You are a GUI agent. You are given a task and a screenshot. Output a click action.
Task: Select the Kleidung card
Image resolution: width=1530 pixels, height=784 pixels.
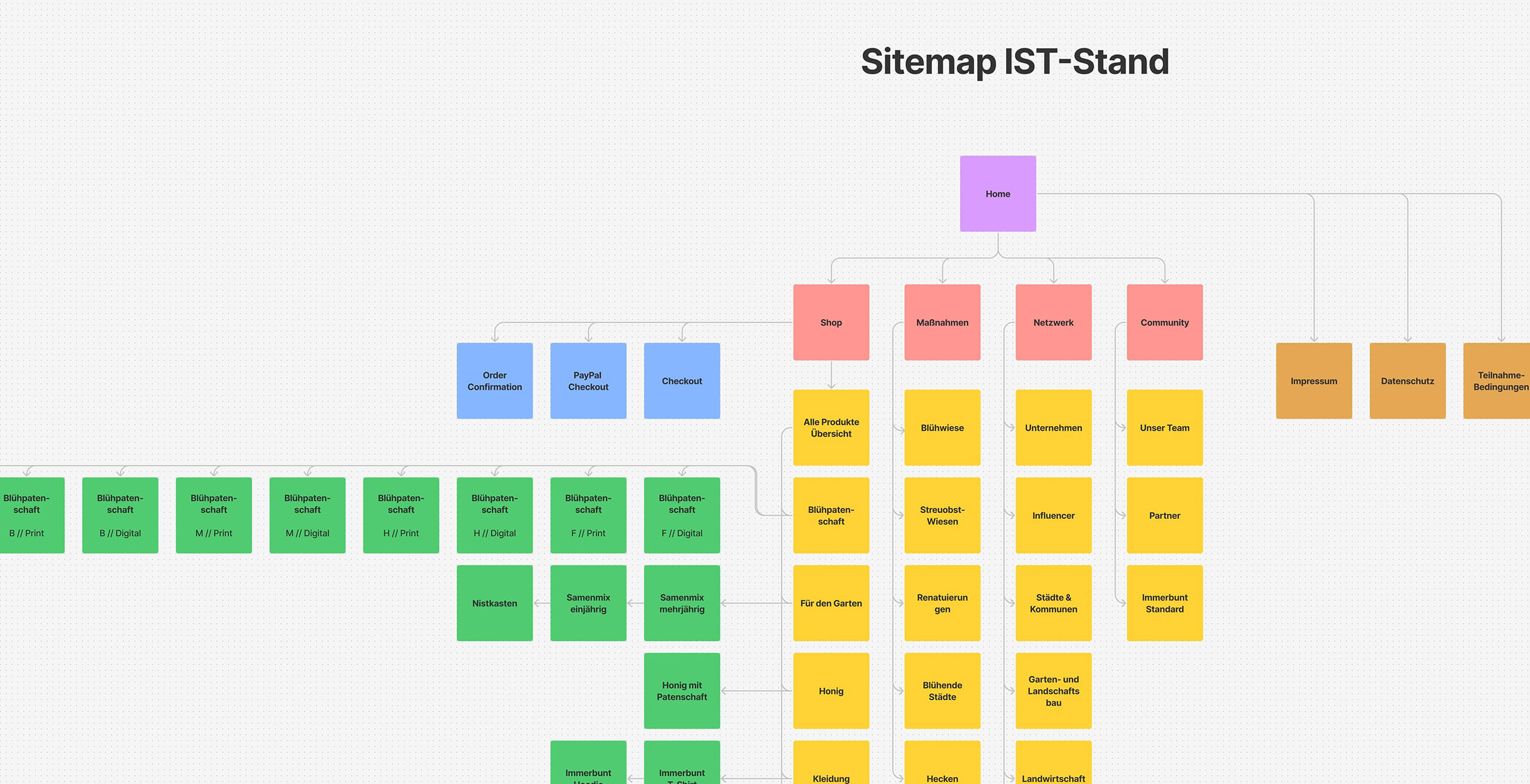click(831, 763)
